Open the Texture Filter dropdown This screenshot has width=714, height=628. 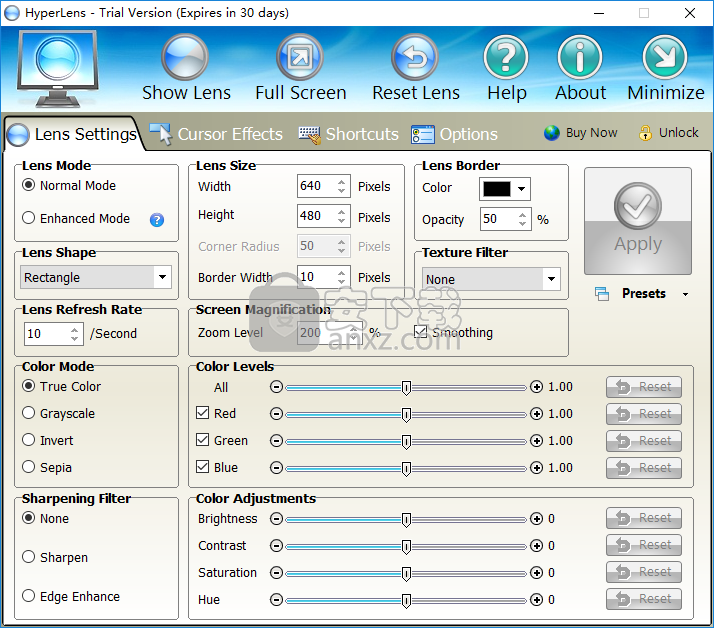click(x=491, y=279)
